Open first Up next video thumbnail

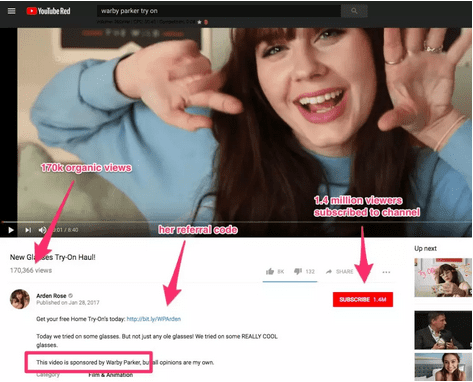tap(443, 277)
